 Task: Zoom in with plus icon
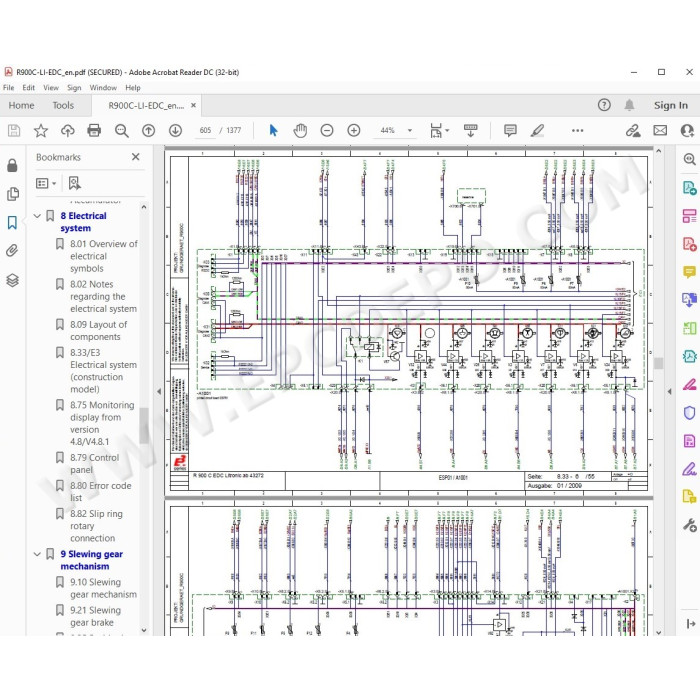click(x=354, y=130)
